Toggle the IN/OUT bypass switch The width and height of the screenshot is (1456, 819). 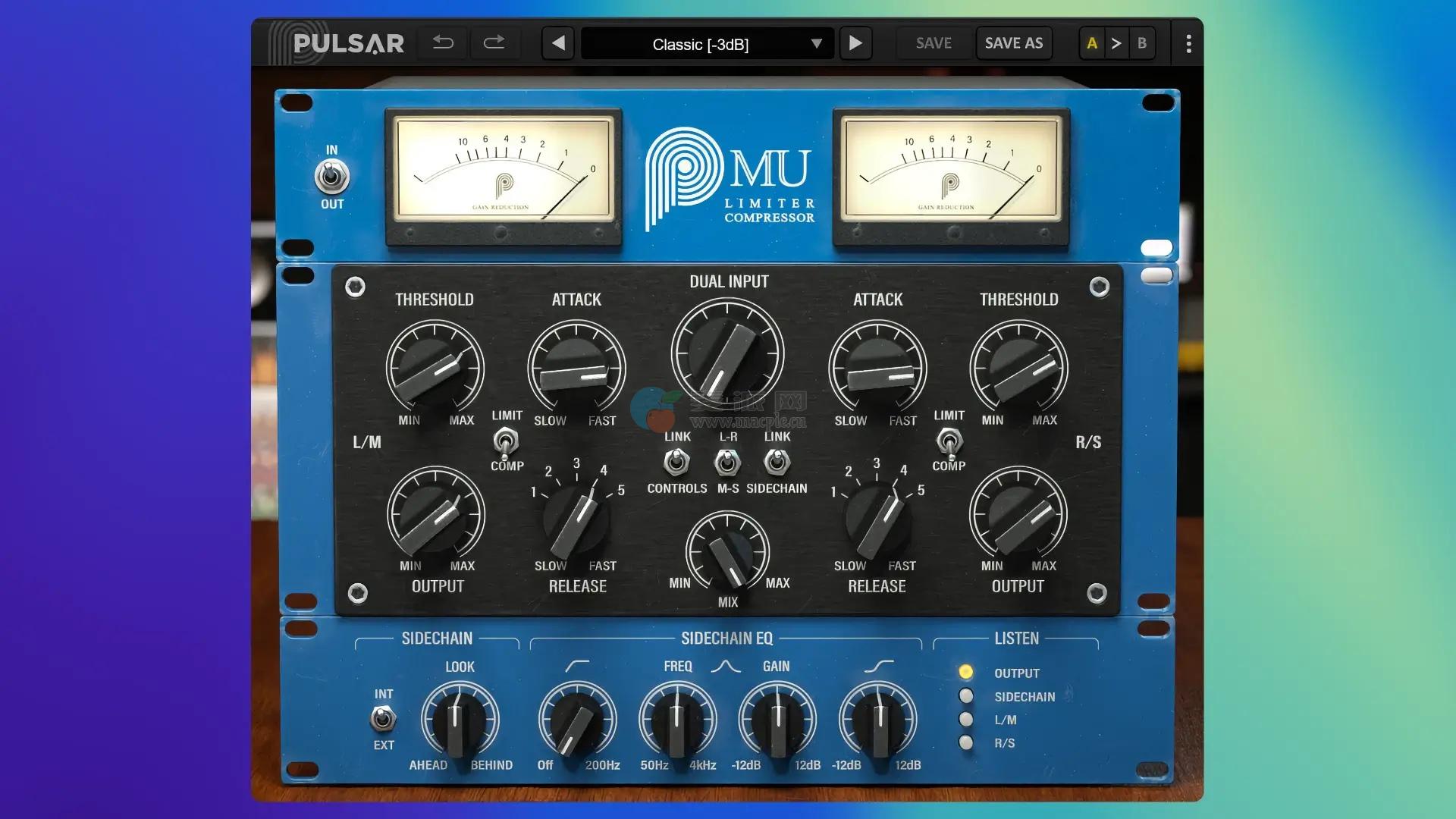[x=332, y=177]
